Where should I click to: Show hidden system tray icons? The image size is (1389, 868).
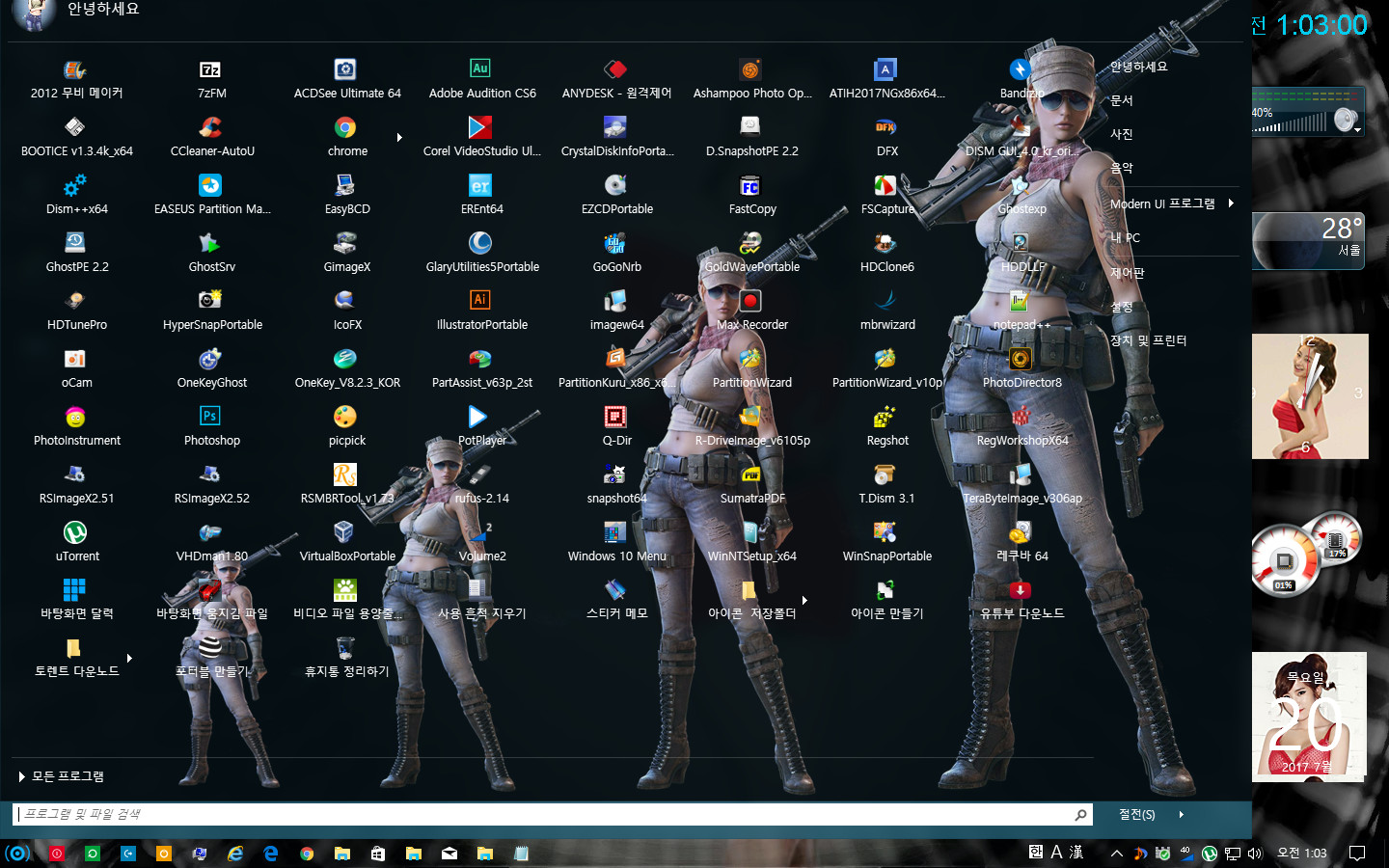[1116, 854]
